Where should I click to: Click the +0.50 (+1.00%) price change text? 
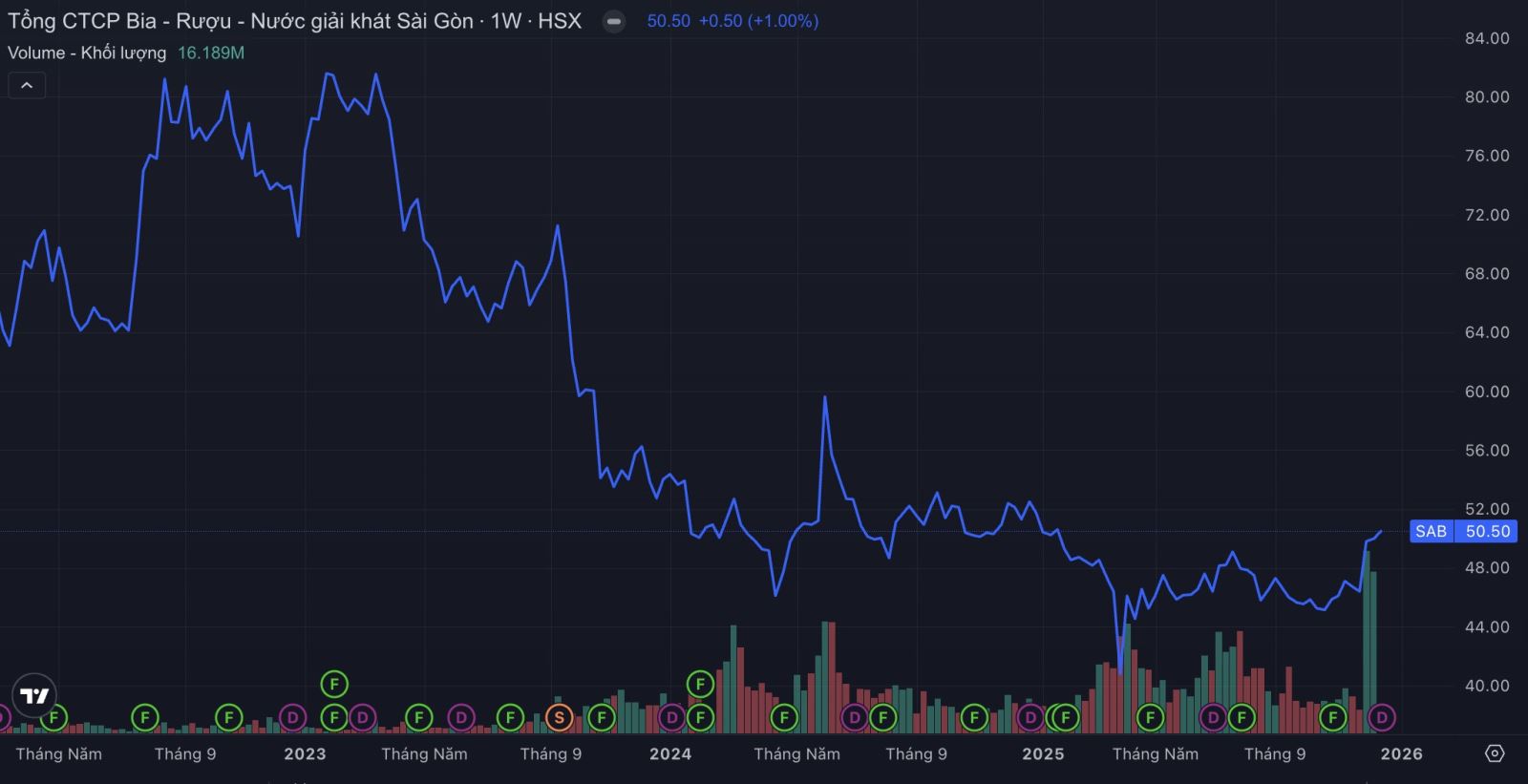(758, 21)
